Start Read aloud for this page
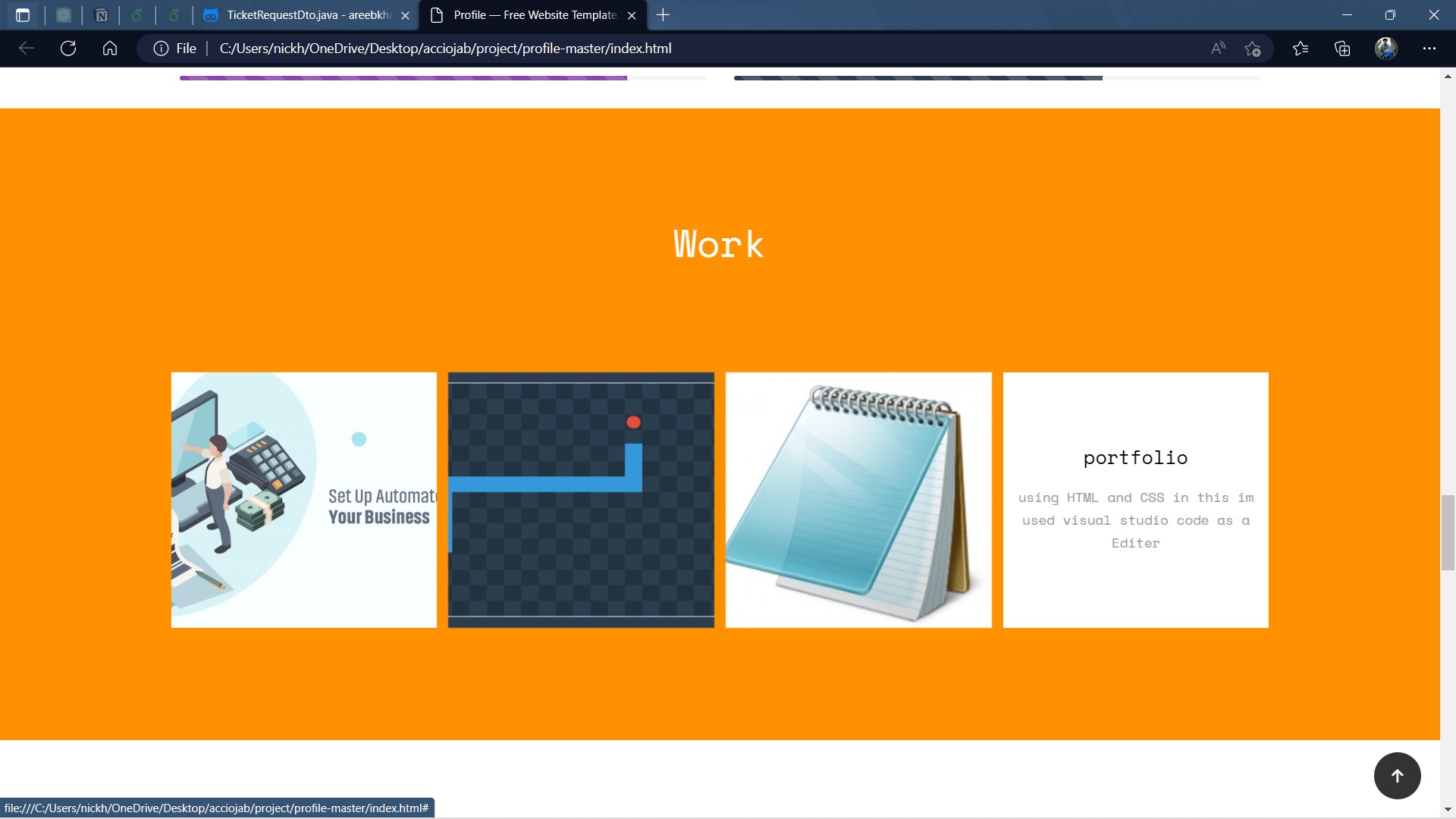This screenshot has height=819, width=1456. pyautogui.click(x=1218, y=48)
